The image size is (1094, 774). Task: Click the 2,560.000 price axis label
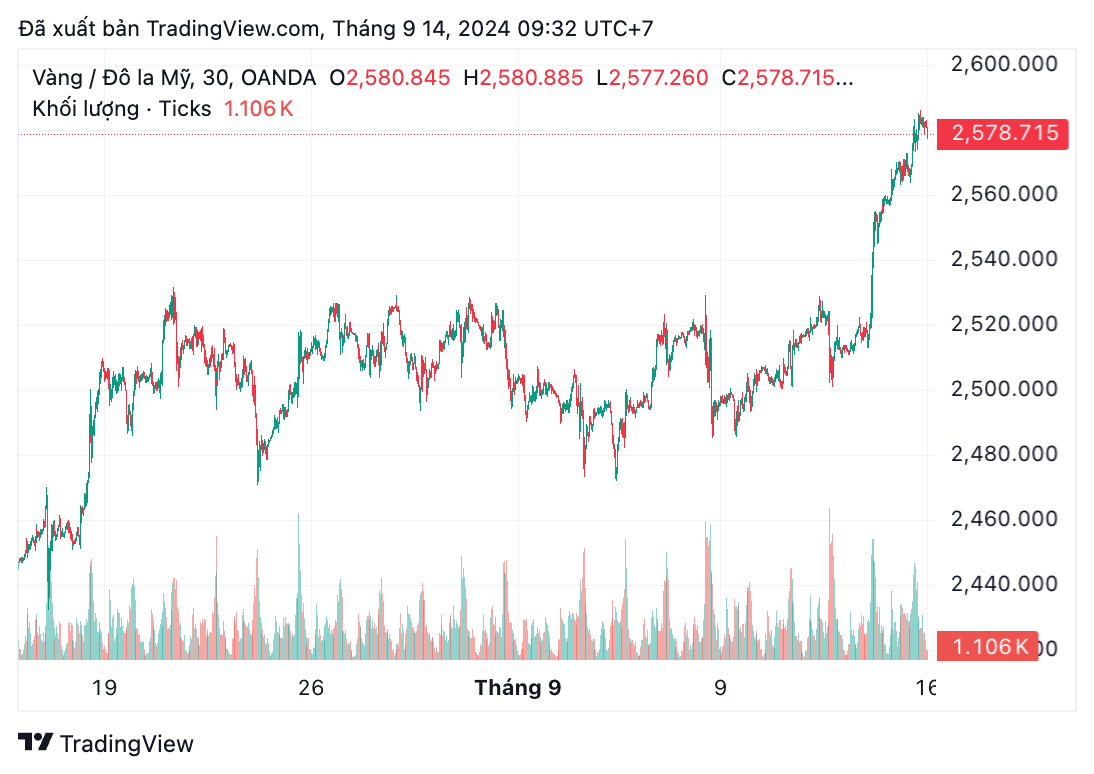click(x=1004, y=194)
